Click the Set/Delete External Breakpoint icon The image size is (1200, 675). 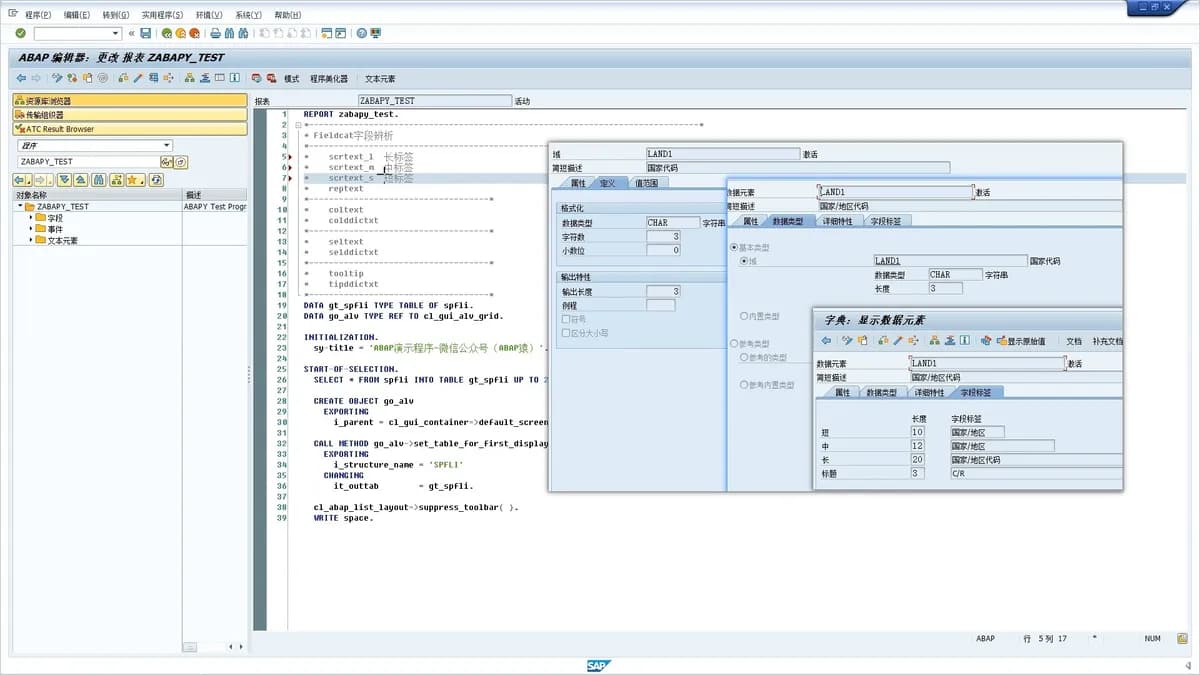(x=271, y=78)
